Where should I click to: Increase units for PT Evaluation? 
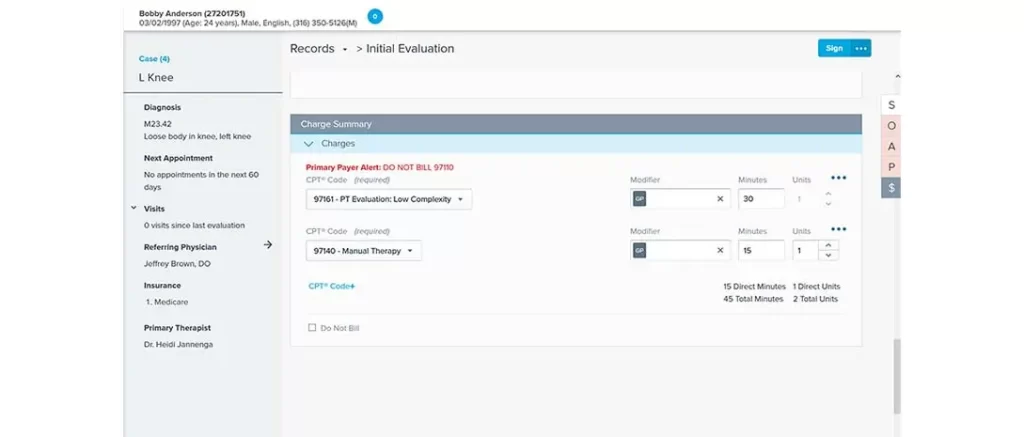tap(828, 194)
